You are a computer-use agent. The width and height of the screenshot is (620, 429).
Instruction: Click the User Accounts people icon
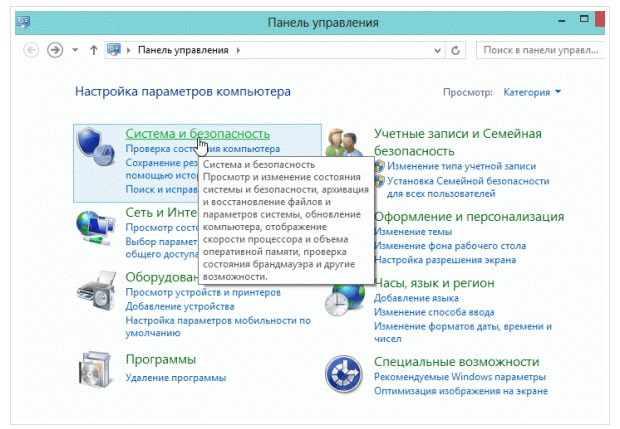[343, 143]
